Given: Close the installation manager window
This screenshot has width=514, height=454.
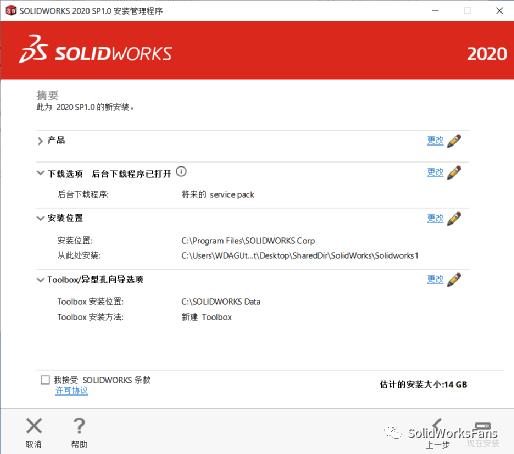Looking at the screenshot, I should click(x=499, y=11).
